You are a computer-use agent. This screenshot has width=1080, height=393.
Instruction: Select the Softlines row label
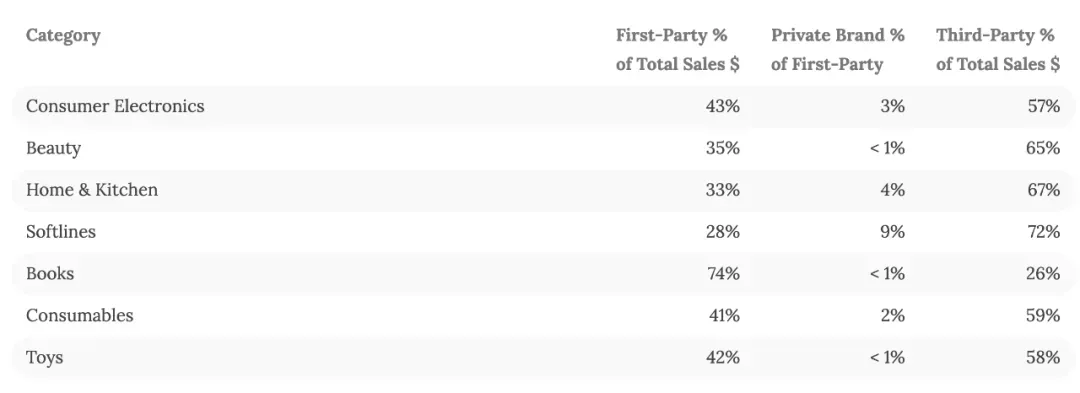(x=61, y=232)
